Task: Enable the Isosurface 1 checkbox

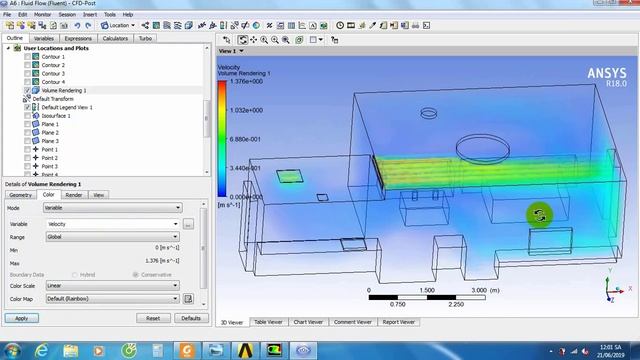Action: (x=27, y=116)
